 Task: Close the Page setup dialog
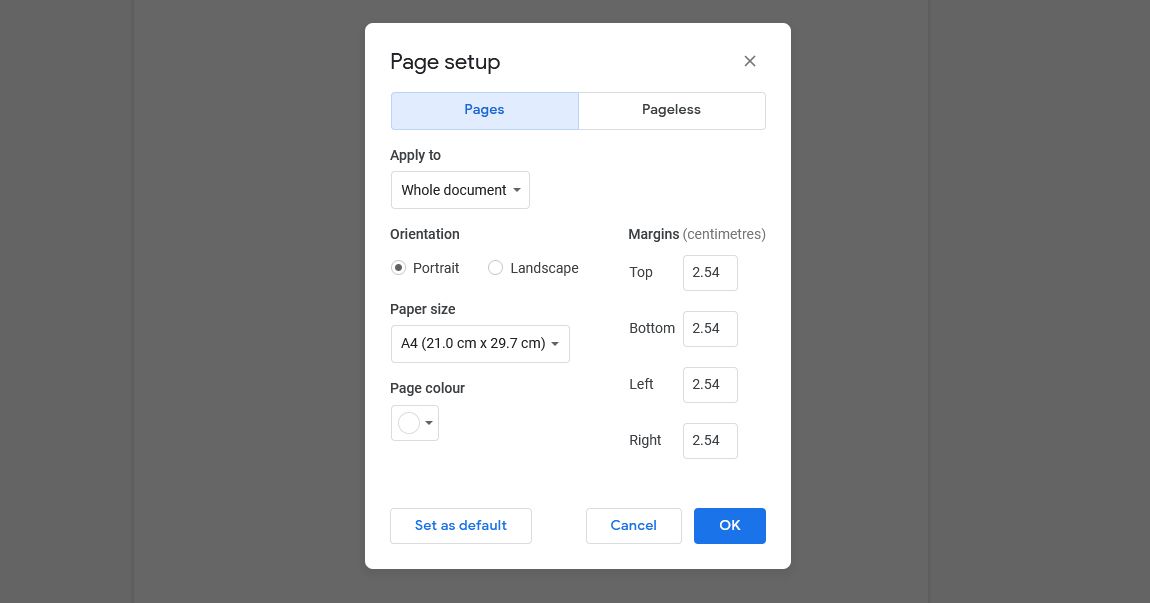pyautogui.click(x=749, y=61)
